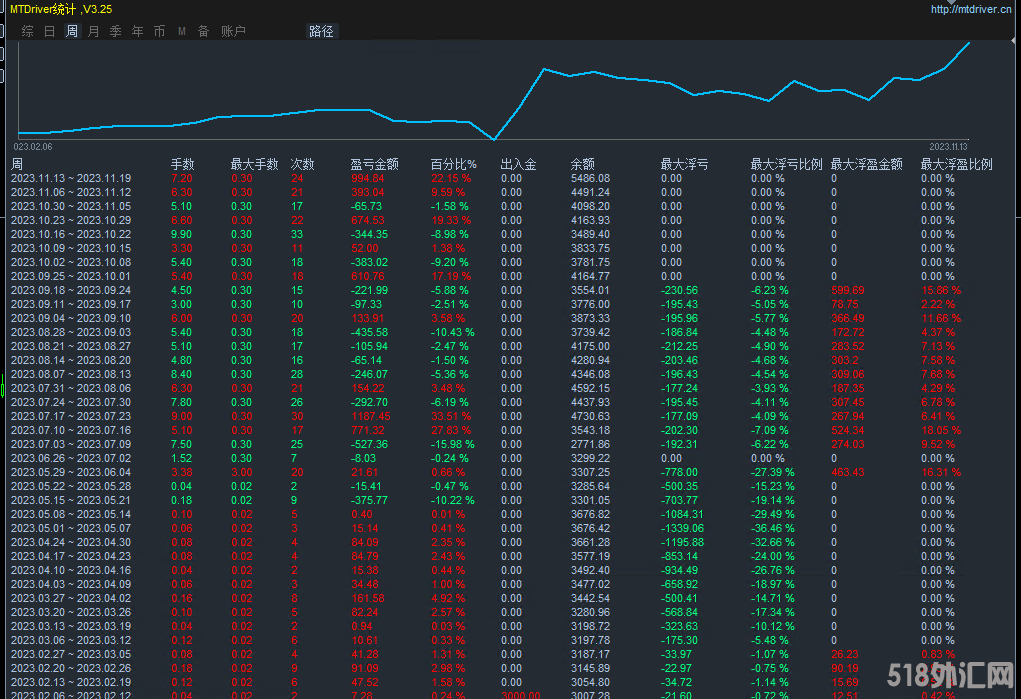
Task: Select the 2023.11.13 ~ 2023.11.19 week row
Action: click(71, 178)
